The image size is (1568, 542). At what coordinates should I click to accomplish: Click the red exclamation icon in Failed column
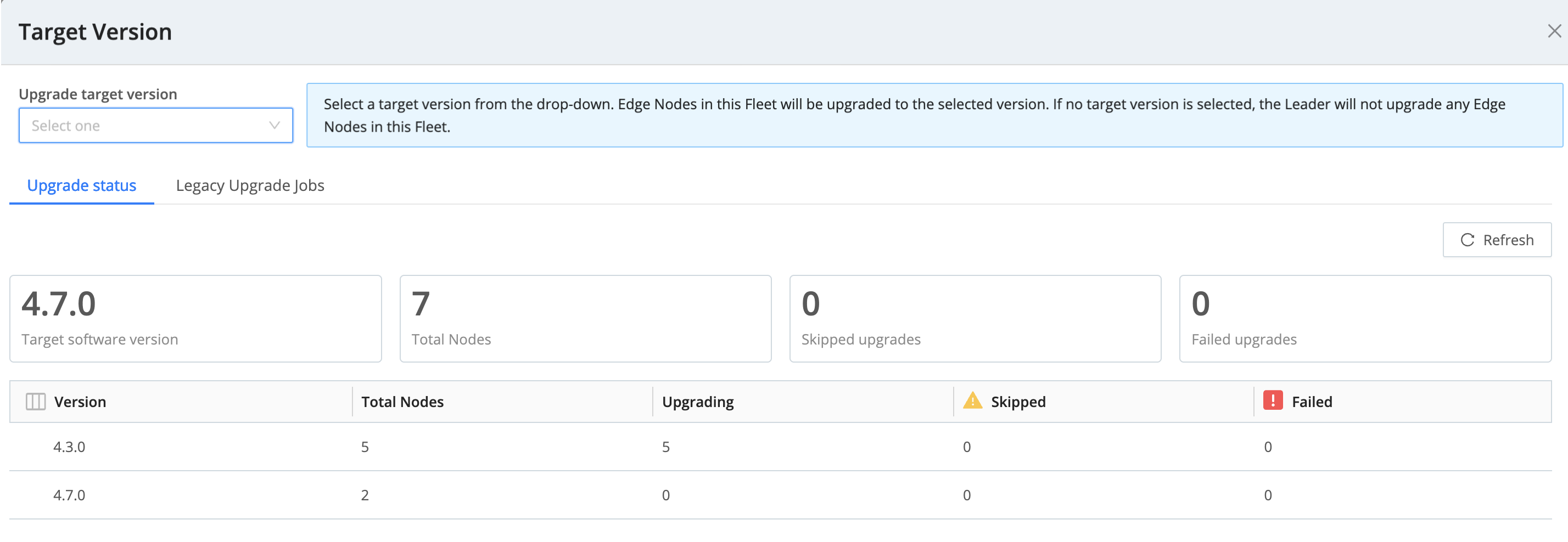1276,401
